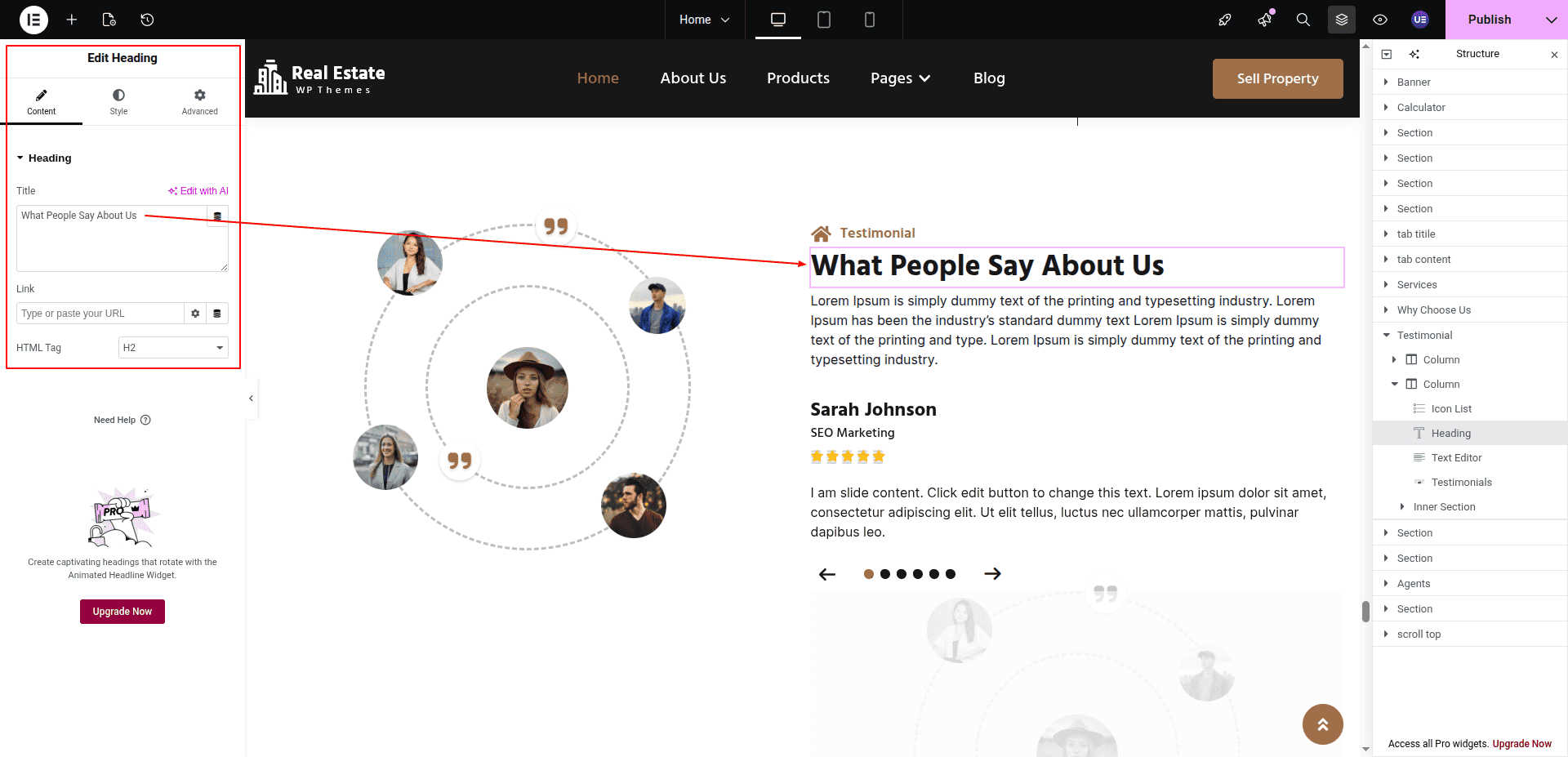
Task: Open the Finder search icon
Action: pyautogui.click(x=1303, y=20)
